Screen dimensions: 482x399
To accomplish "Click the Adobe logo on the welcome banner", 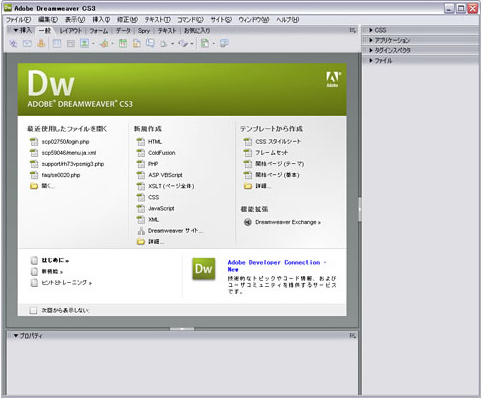I will pyautogui.click(x=332, y=79).
